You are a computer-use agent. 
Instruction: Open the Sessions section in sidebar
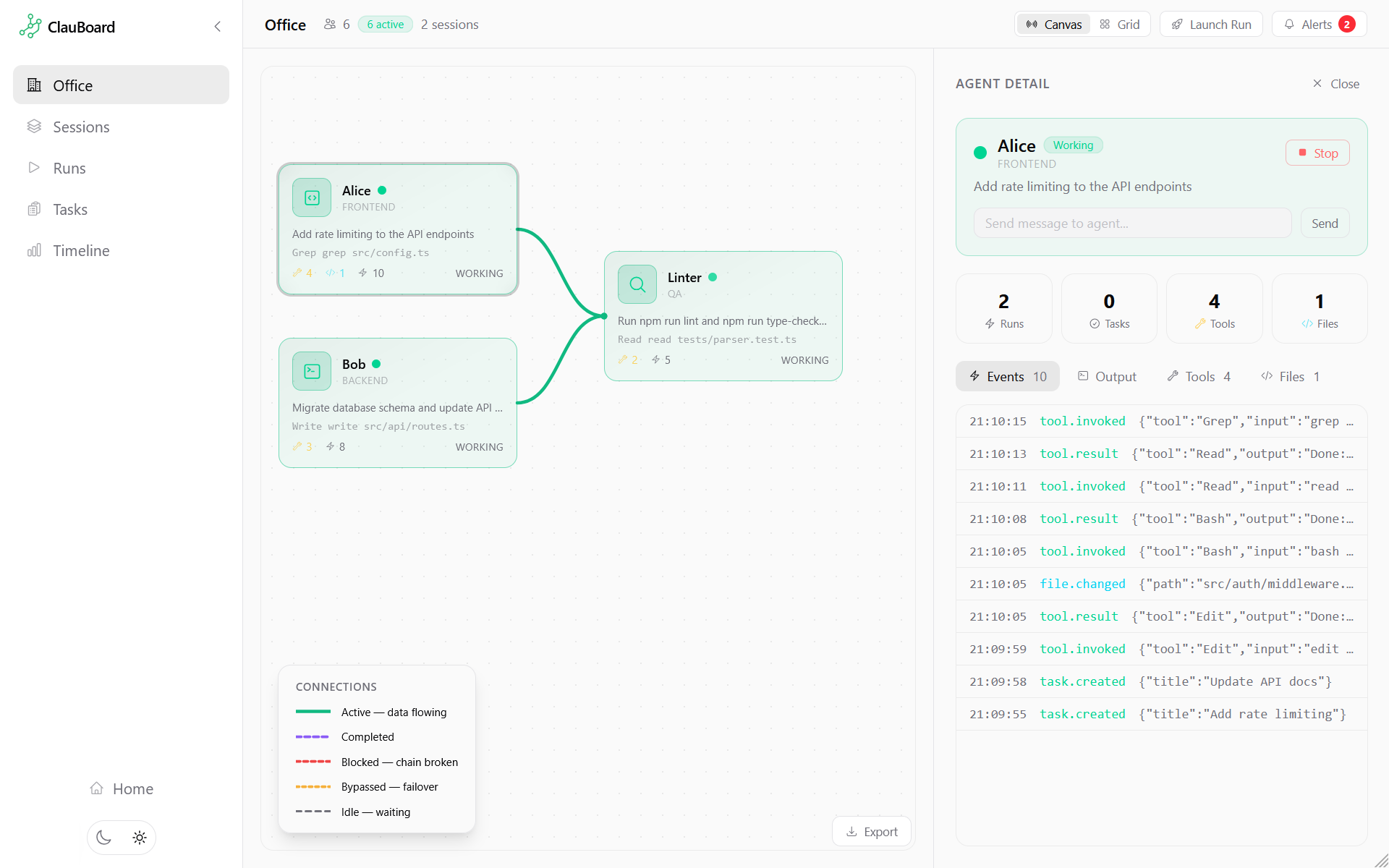[x=81, y=127]
